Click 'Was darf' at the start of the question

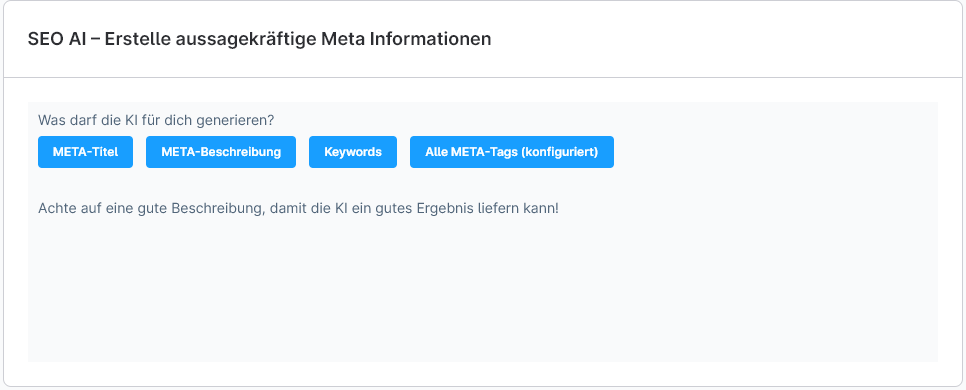[65, 120]
